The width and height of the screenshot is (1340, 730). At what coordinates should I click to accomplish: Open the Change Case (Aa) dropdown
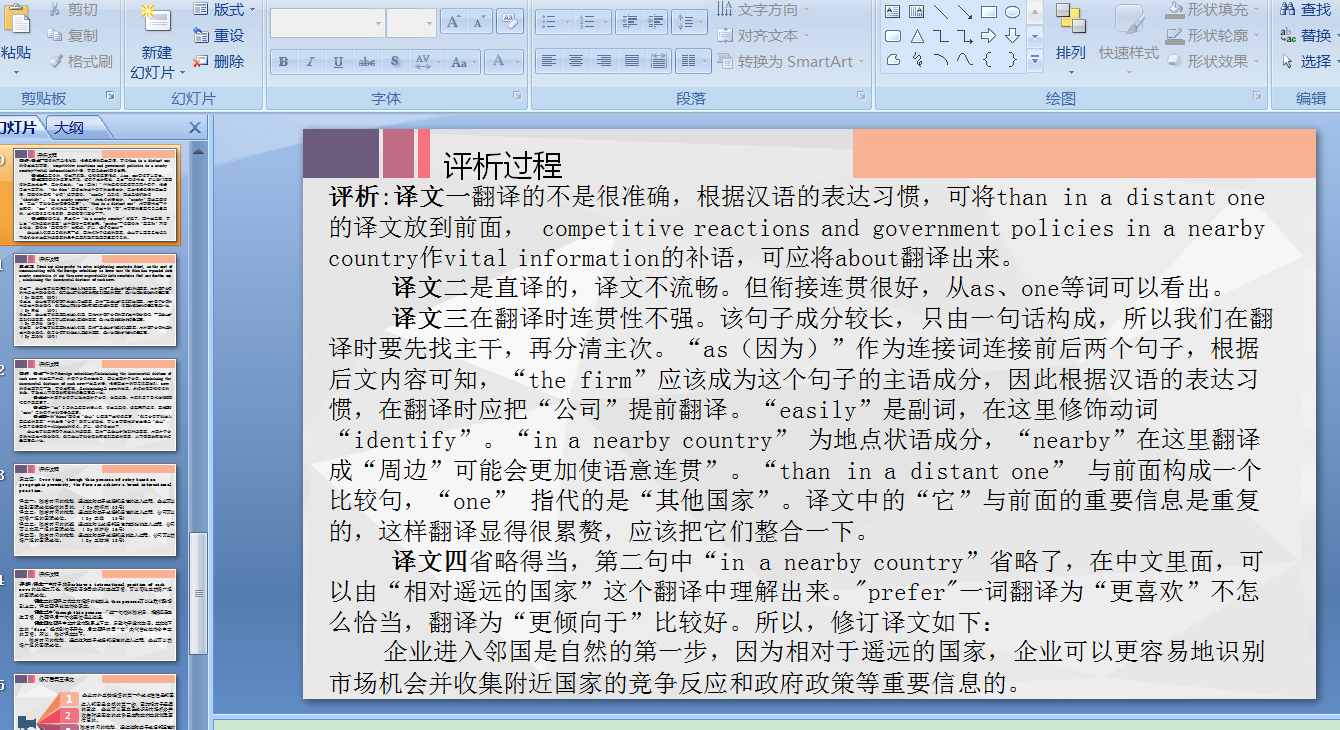463,62
